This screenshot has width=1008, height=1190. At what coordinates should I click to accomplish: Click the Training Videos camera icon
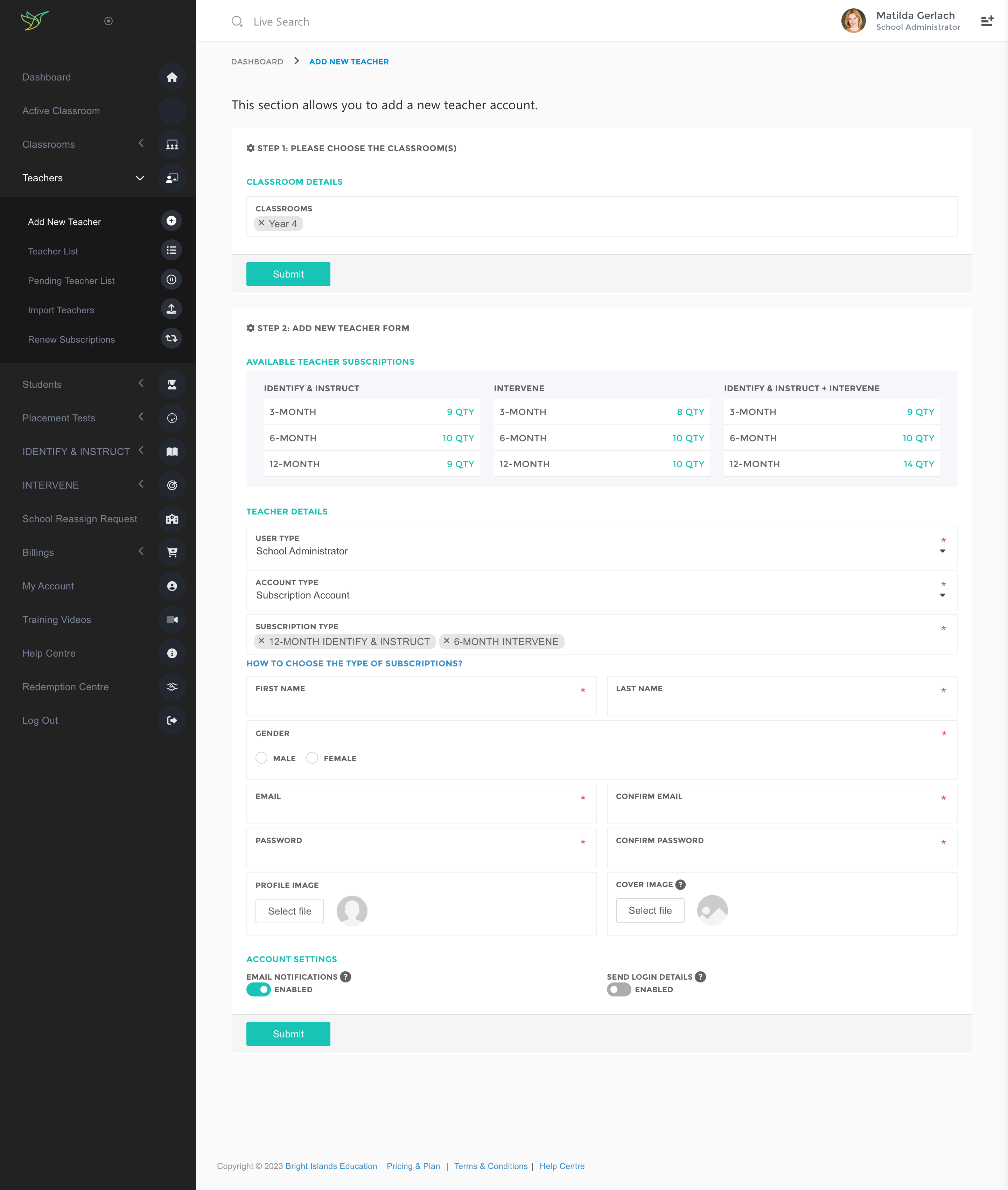[x=171, y=619]
